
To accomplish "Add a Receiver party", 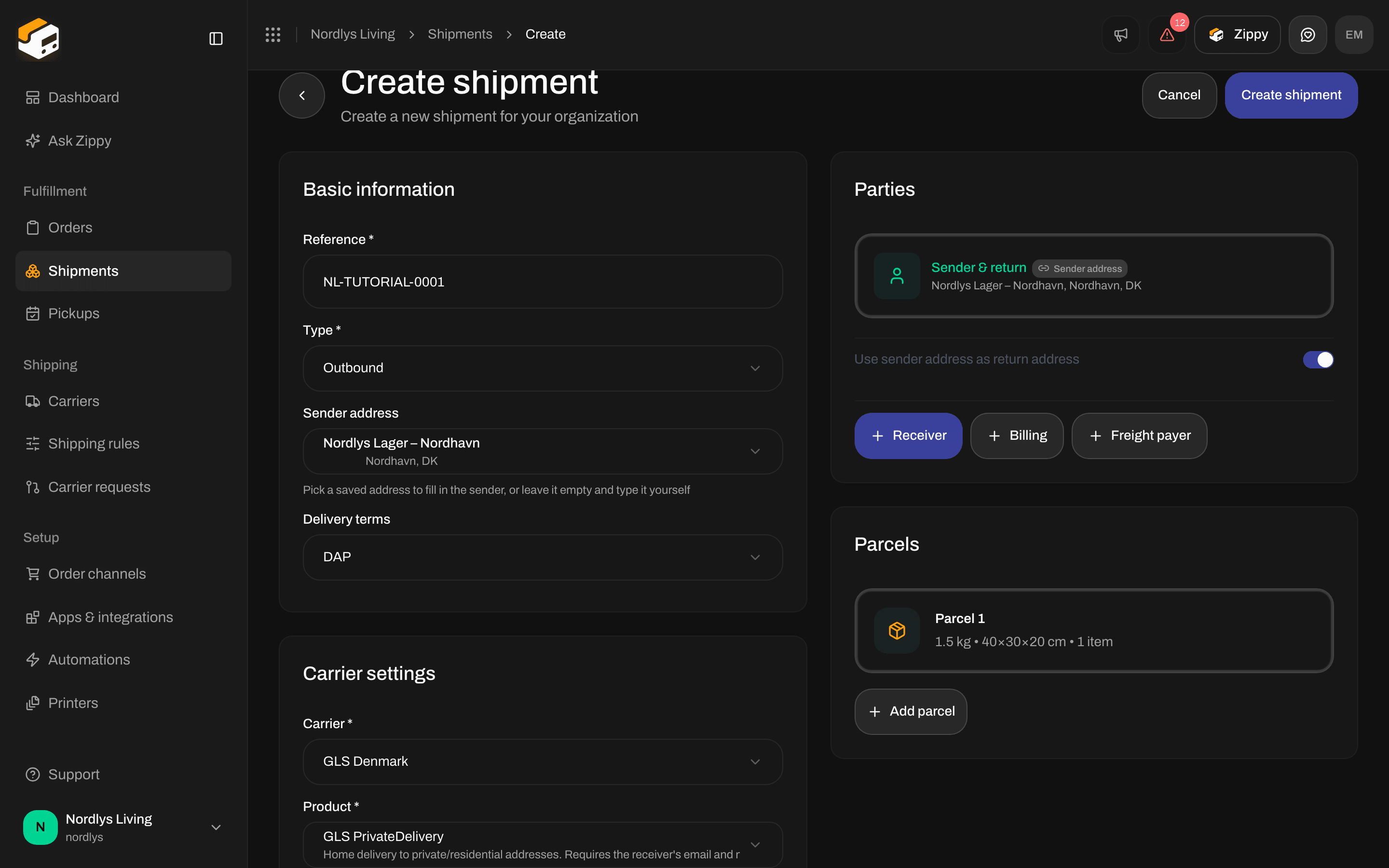I will (x=908, y=436).
